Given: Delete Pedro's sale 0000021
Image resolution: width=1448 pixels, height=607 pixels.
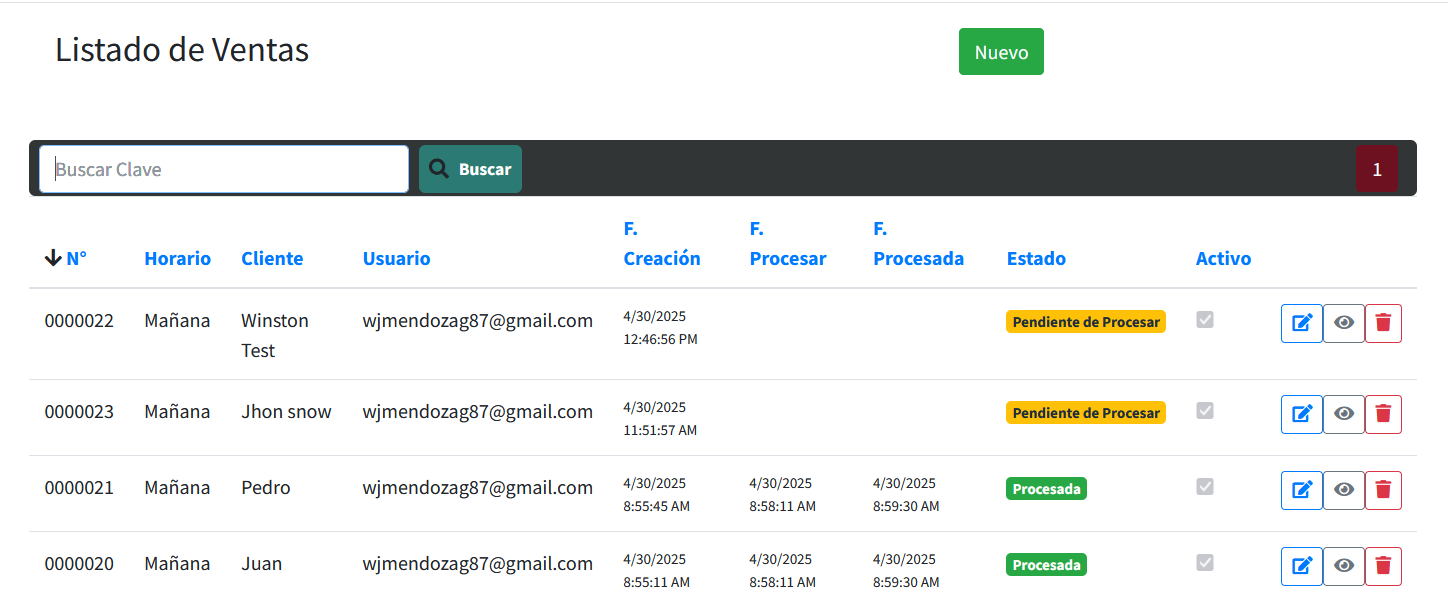Looking at the screenshot, I should [x=1383, y=490].
